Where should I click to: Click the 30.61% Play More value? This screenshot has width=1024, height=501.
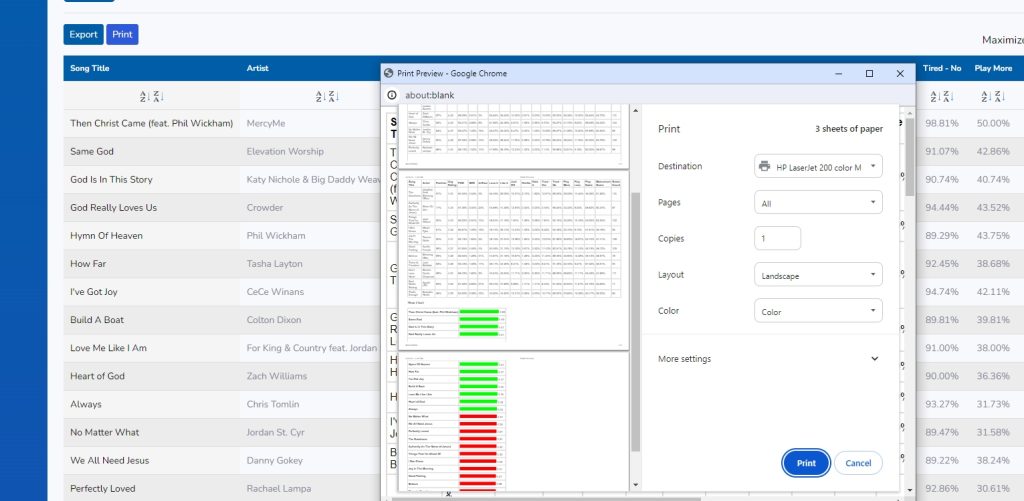[x=993, y=488]
